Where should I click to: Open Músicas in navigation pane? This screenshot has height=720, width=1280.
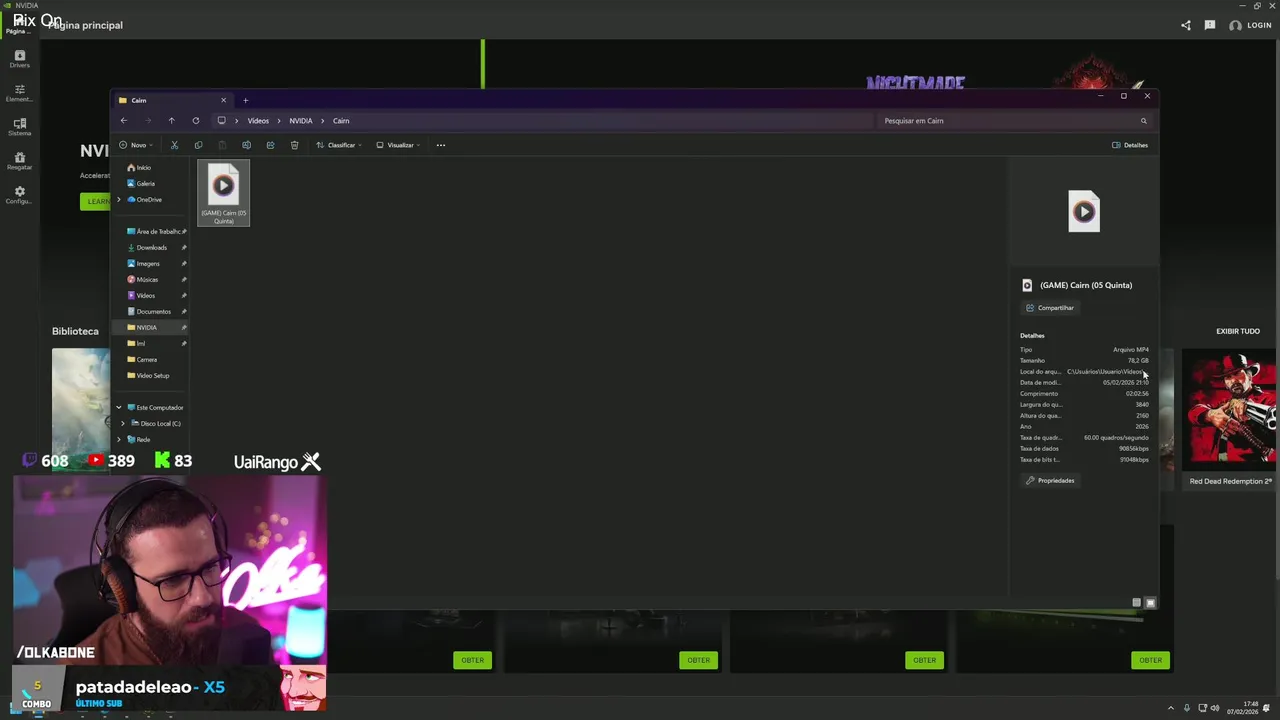[x=143, y=280]
